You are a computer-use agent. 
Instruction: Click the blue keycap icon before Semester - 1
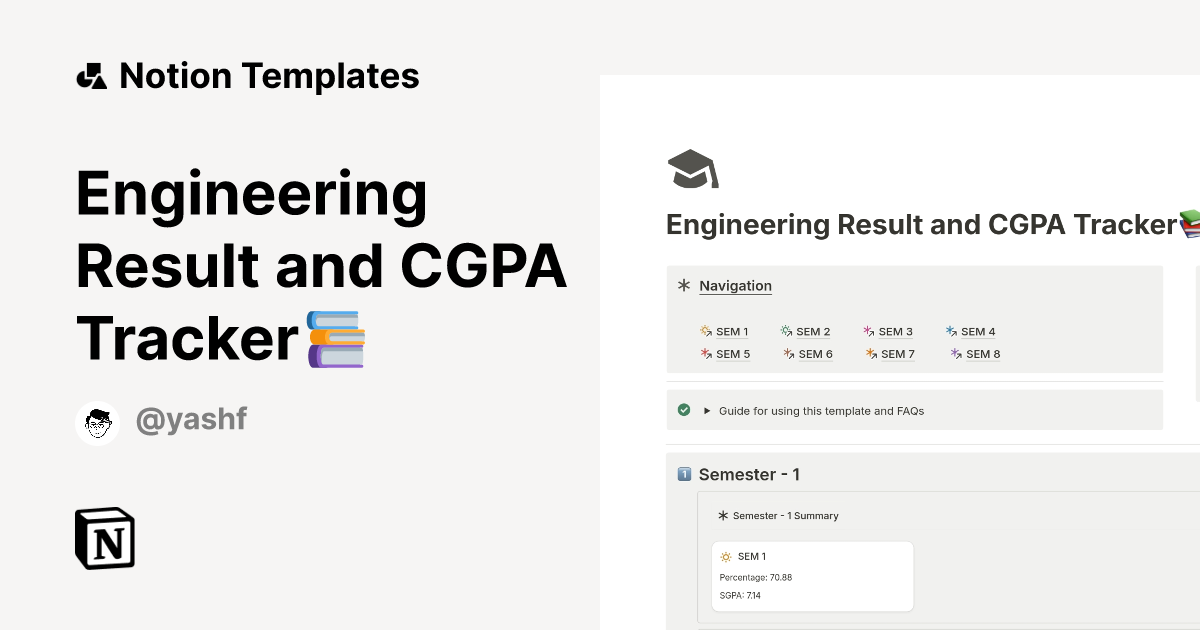pyautogui.click(x=684, y=474)
